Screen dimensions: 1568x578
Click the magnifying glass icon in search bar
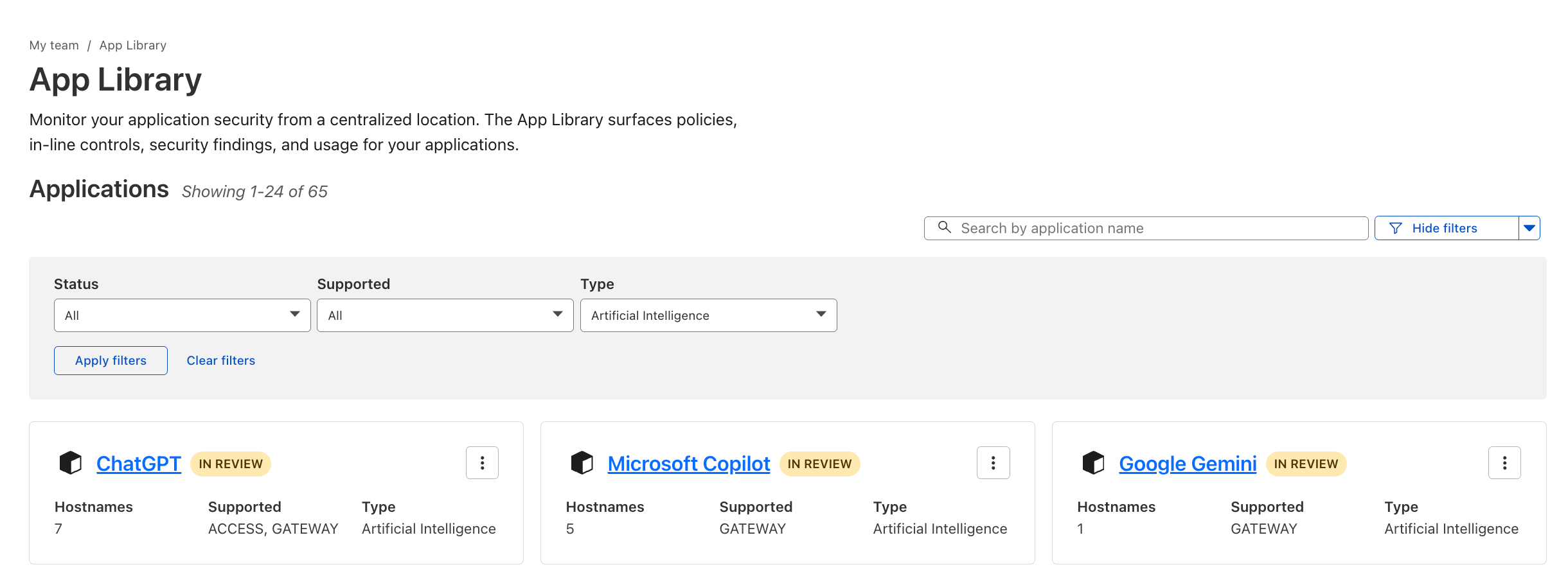click(944, 228)
